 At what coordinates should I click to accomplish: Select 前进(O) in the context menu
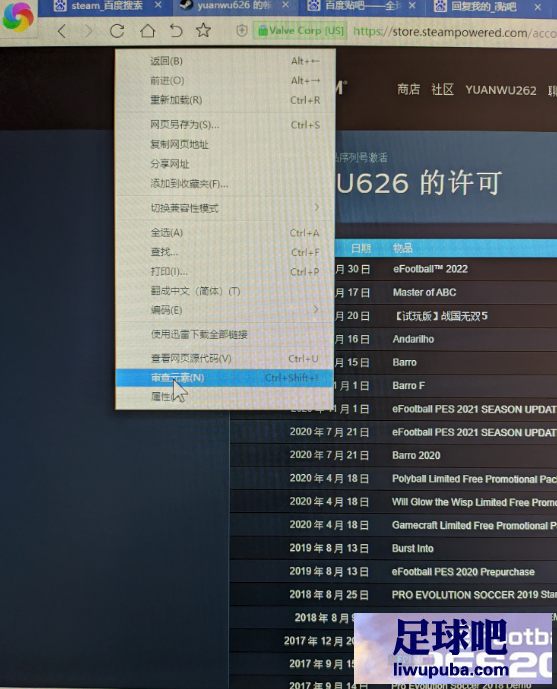tap(224, 81)
